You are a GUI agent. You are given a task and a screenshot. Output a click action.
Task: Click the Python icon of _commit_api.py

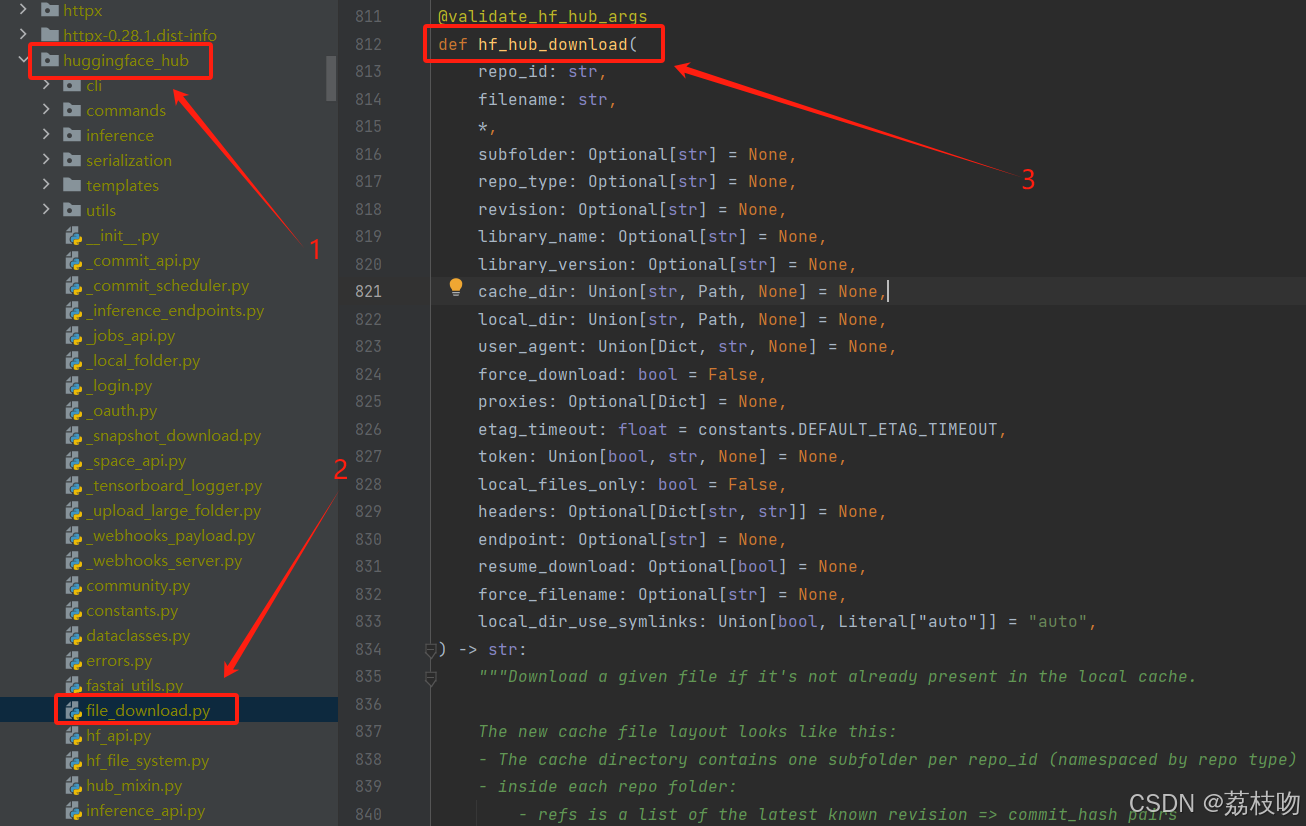point(74,261)
